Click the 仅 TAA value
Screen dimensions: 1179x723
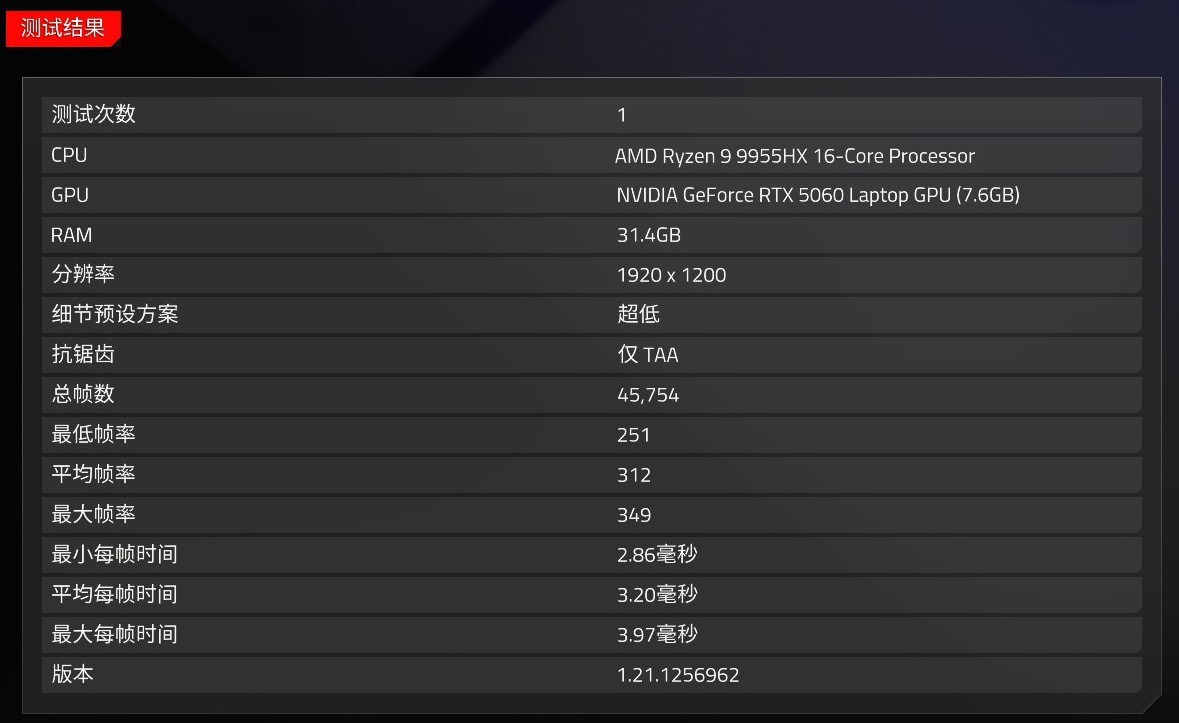pos(646,354)
